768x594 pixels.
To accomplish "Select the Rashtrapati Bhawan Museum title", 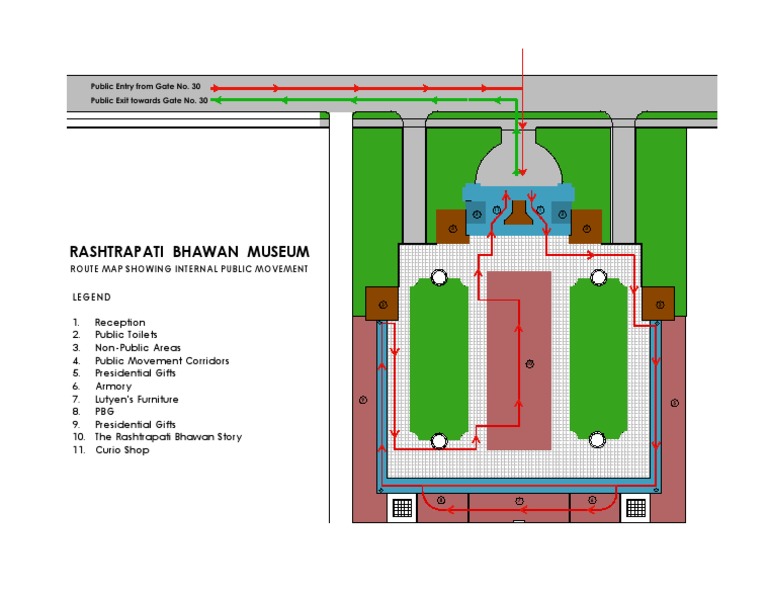I will 189,252.
